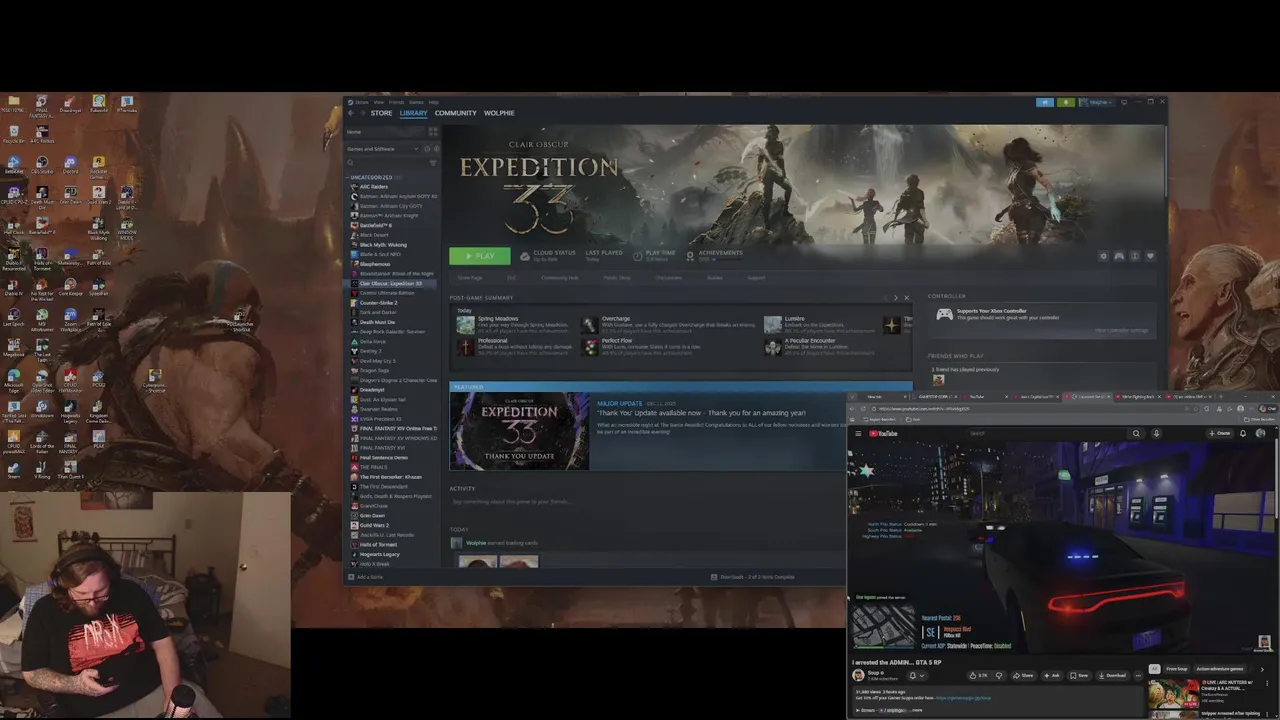Viewport: 1280px width, 720px height.
Task: Show next post-game summary page arrow
Action: [x=895, y=297]
